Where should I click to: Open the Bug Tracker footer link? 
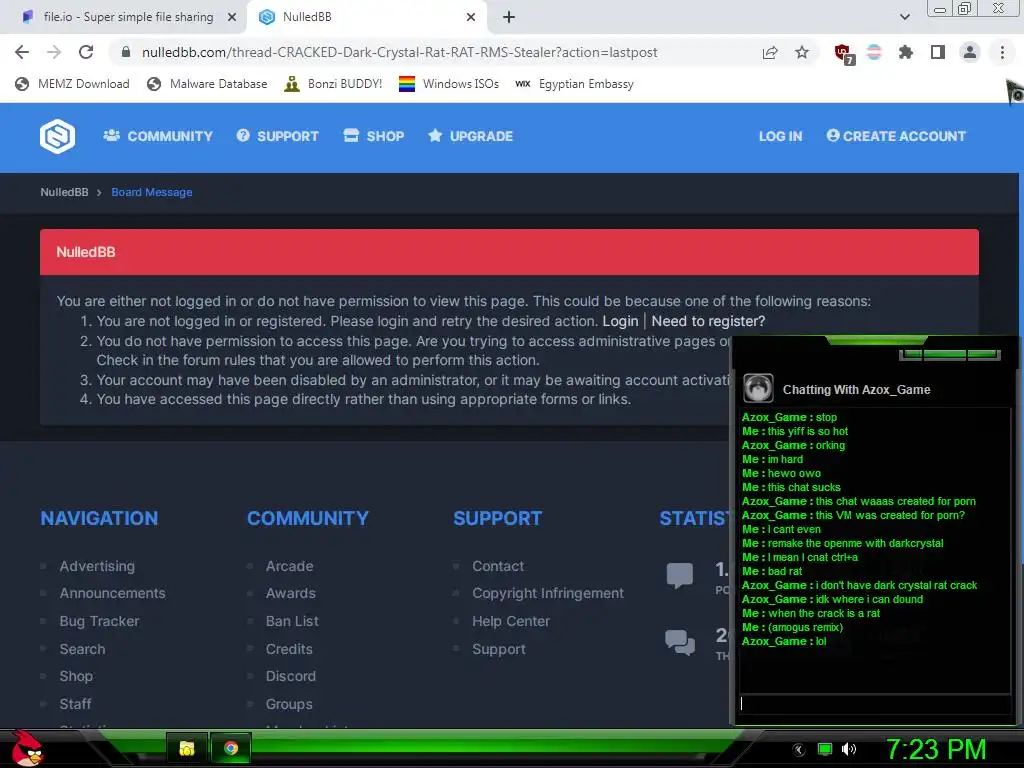click(99, 621)
